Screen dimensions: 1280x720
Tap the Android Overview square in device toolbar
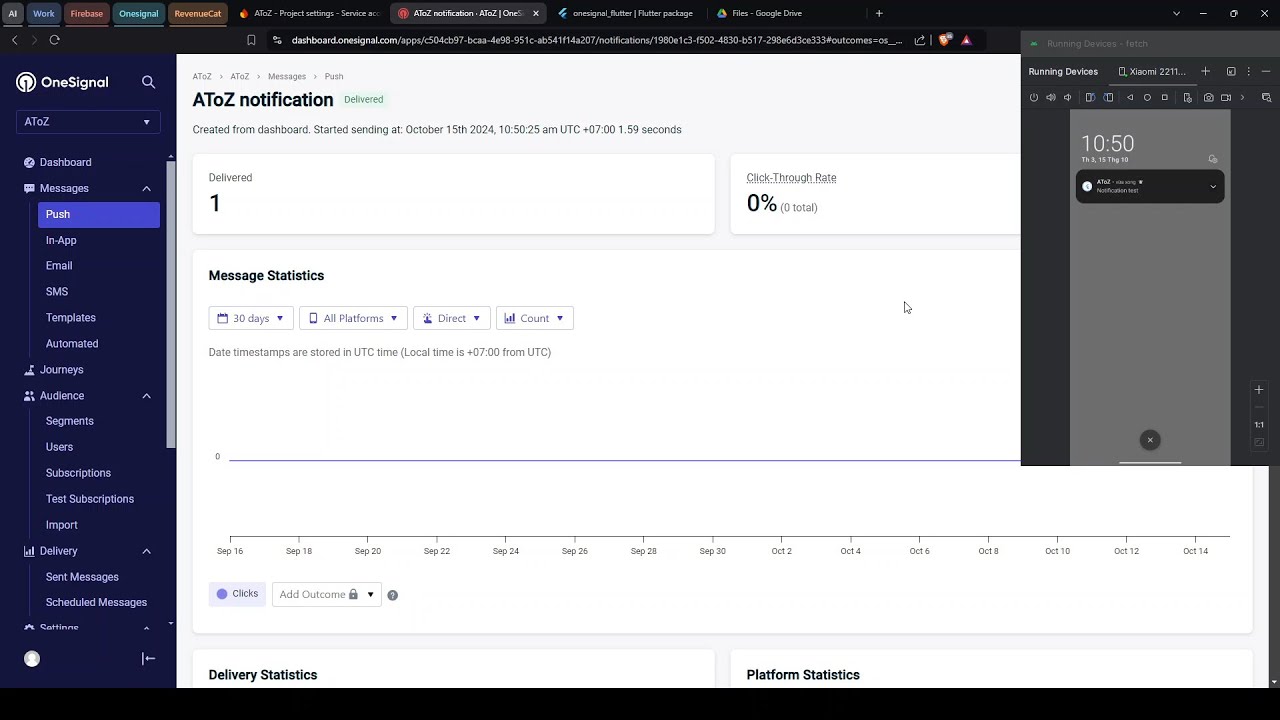click(1165, 97)
